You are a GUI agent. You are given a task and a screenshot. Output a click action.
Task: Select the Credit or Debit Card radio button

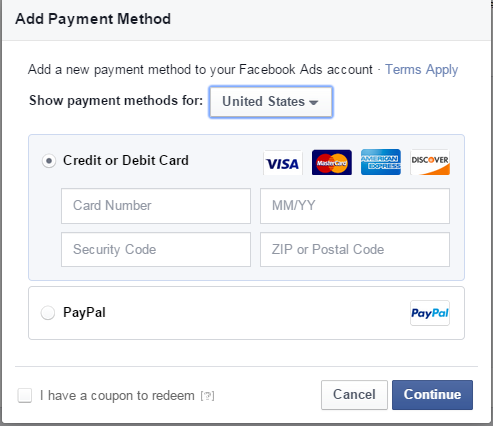tap(49, 161)
